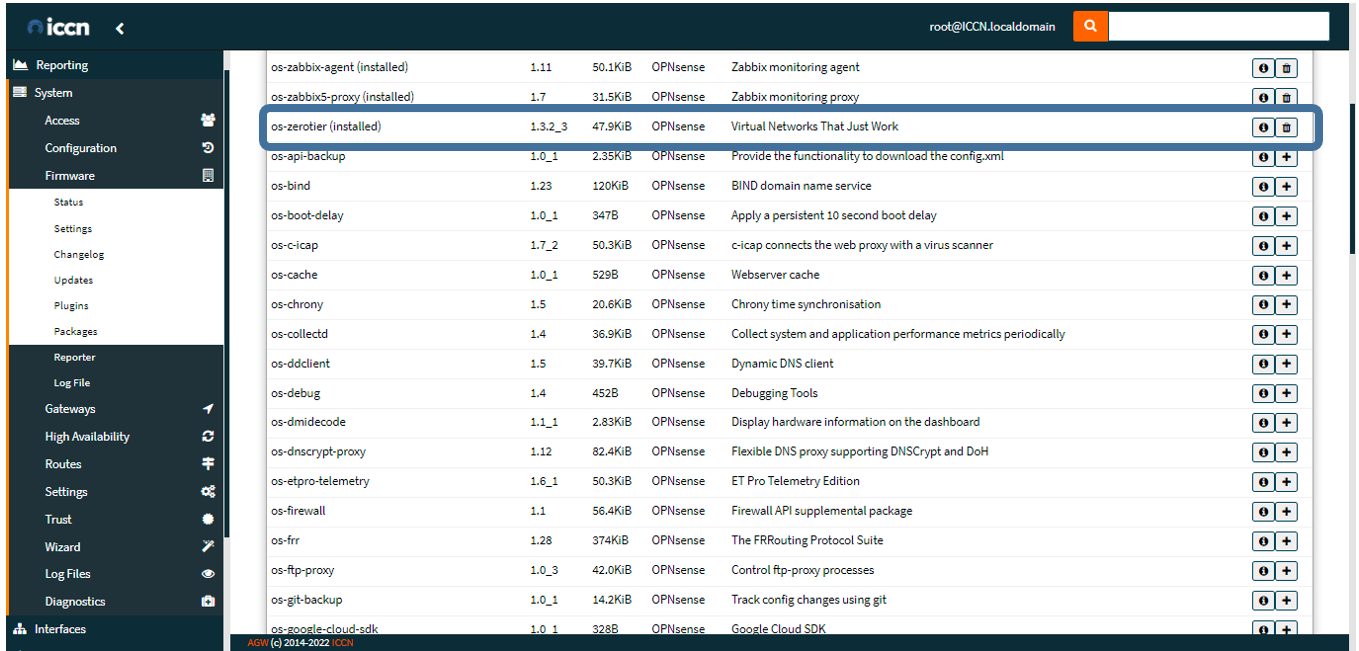This screenshot has width=1359, height=651.
Task: Open the Firmware Plugins page
Action: (x=71, y=305)
